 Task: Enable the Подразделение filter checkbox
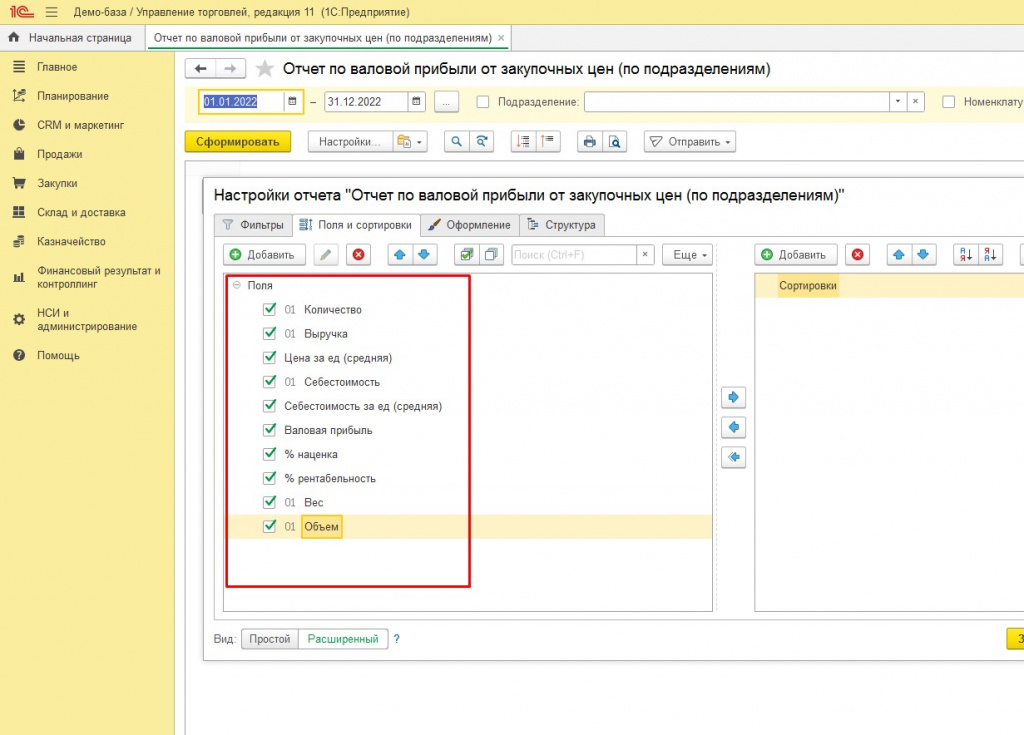[483, 102]
